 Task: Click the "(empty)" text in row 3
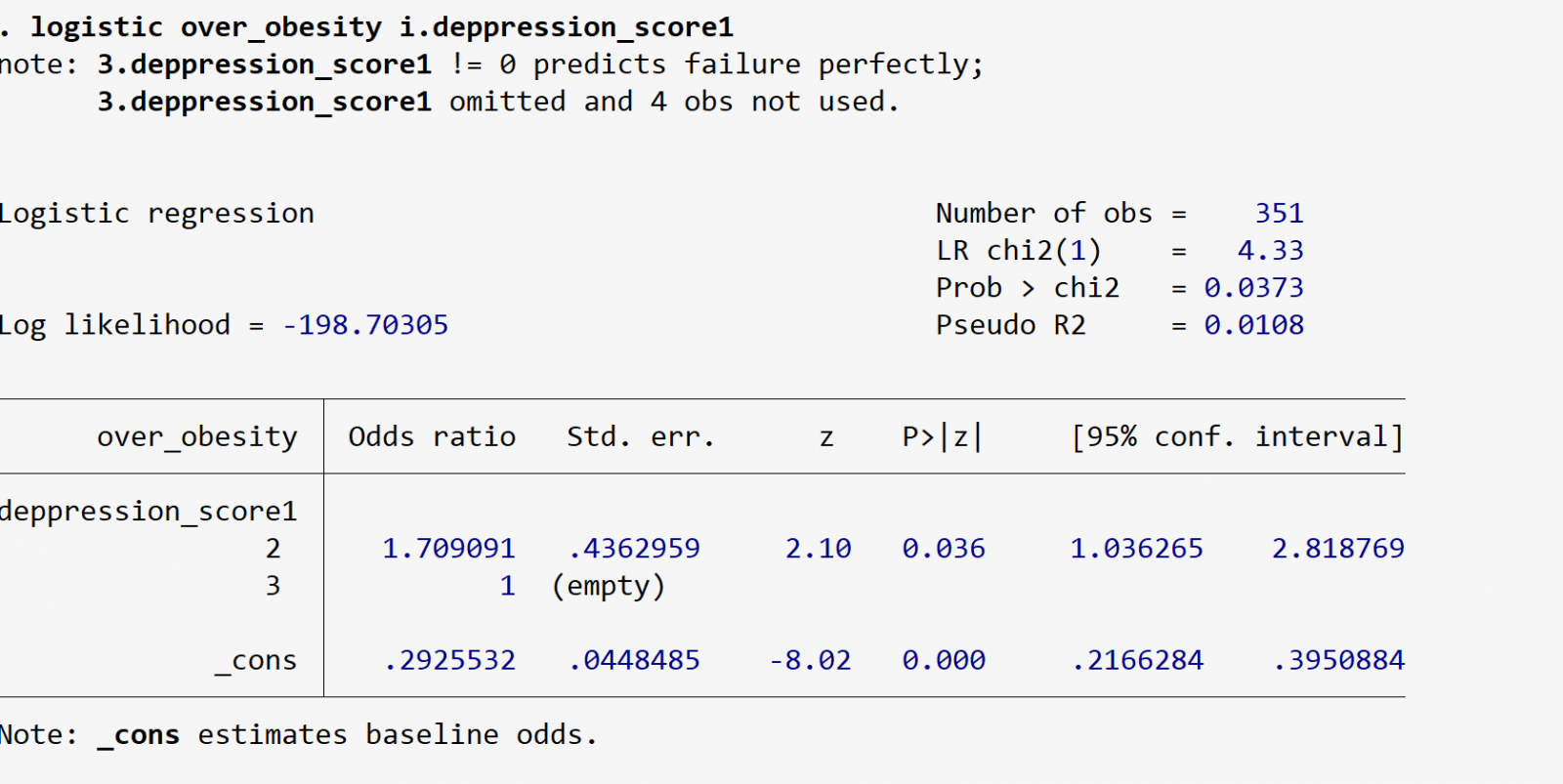tap(608, 586)
